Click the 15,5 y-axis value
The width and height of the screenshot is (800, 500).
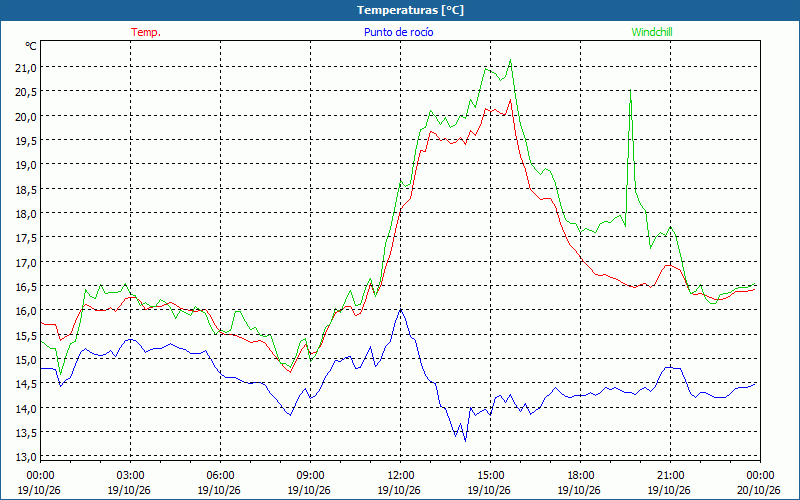[26, 335]
